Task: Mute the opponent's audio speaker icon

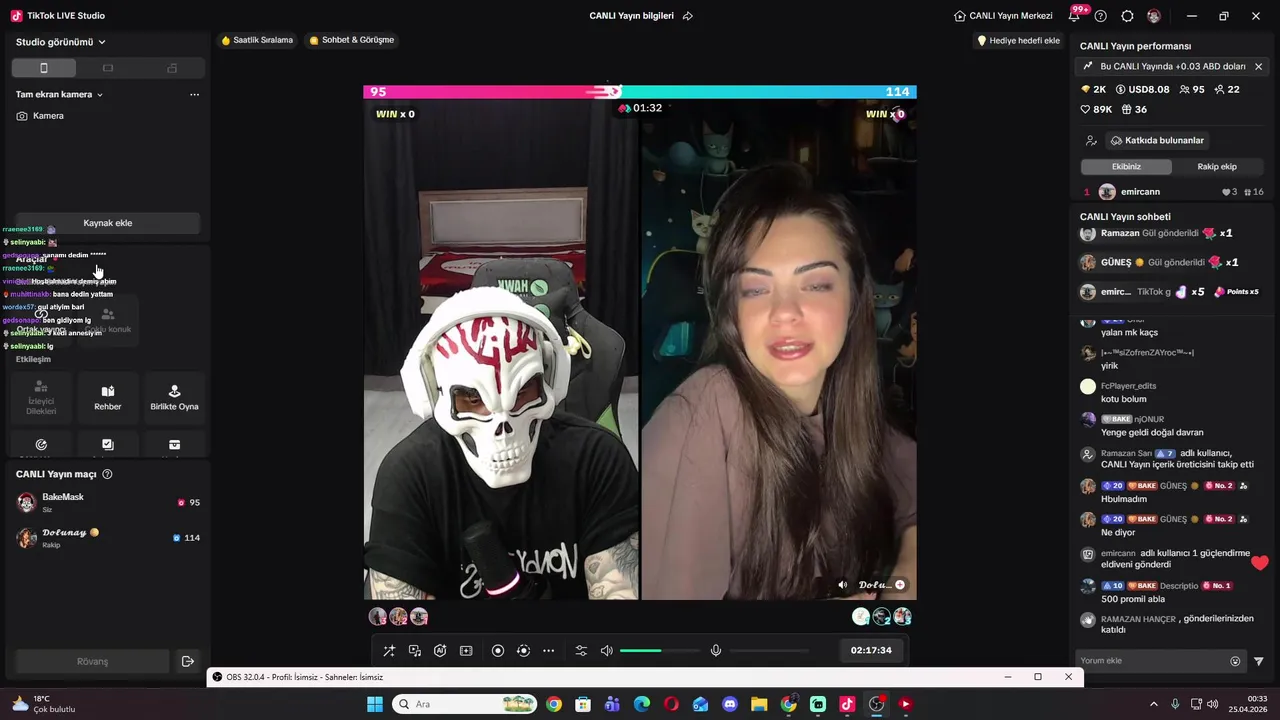Action: tap(842, 585)
